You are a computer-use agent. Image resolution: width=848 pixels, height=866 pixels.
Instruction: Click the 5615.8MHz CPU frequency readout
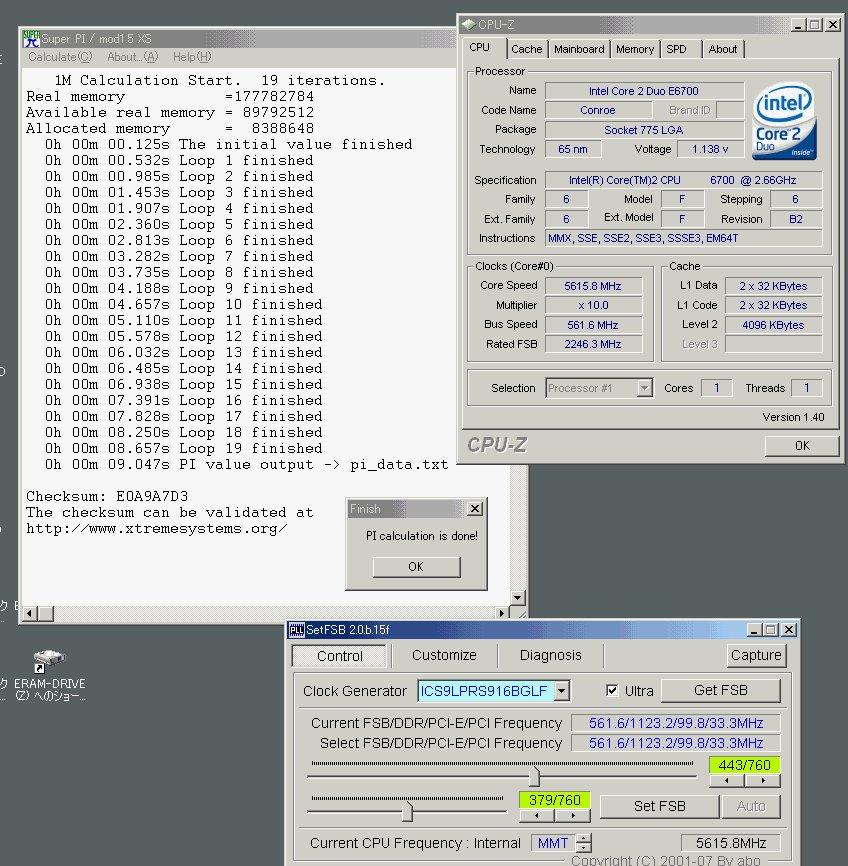[x=730, y=843]
